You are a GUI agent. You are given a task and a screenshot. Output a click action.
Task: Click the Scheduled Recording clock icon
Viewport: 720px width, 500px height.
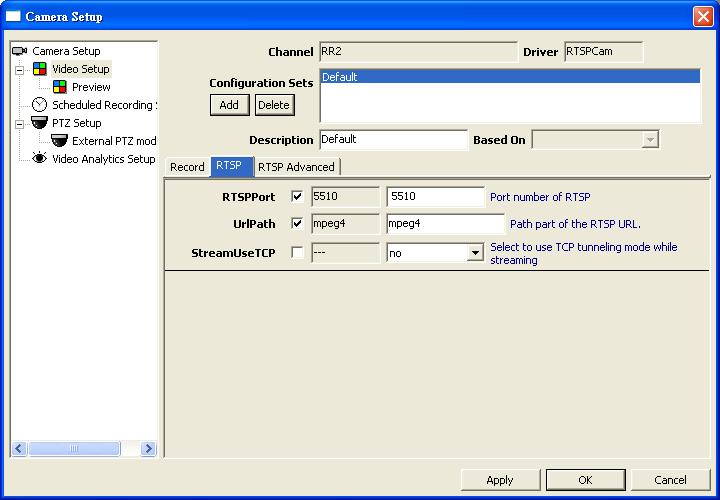tap(39, 105)
